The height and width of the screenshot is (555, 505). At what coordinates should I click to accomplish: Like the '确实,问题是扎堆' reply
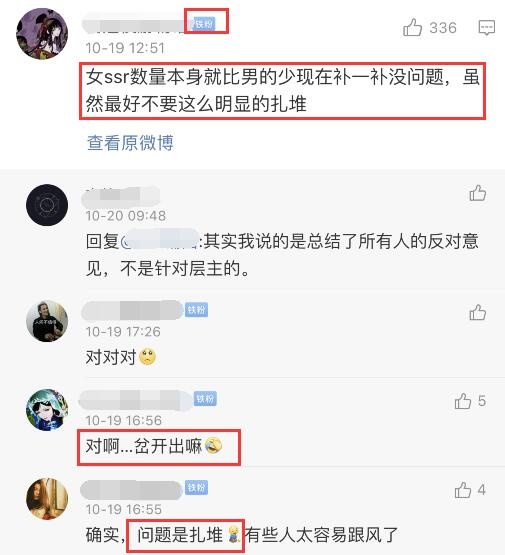click(463, 490)
